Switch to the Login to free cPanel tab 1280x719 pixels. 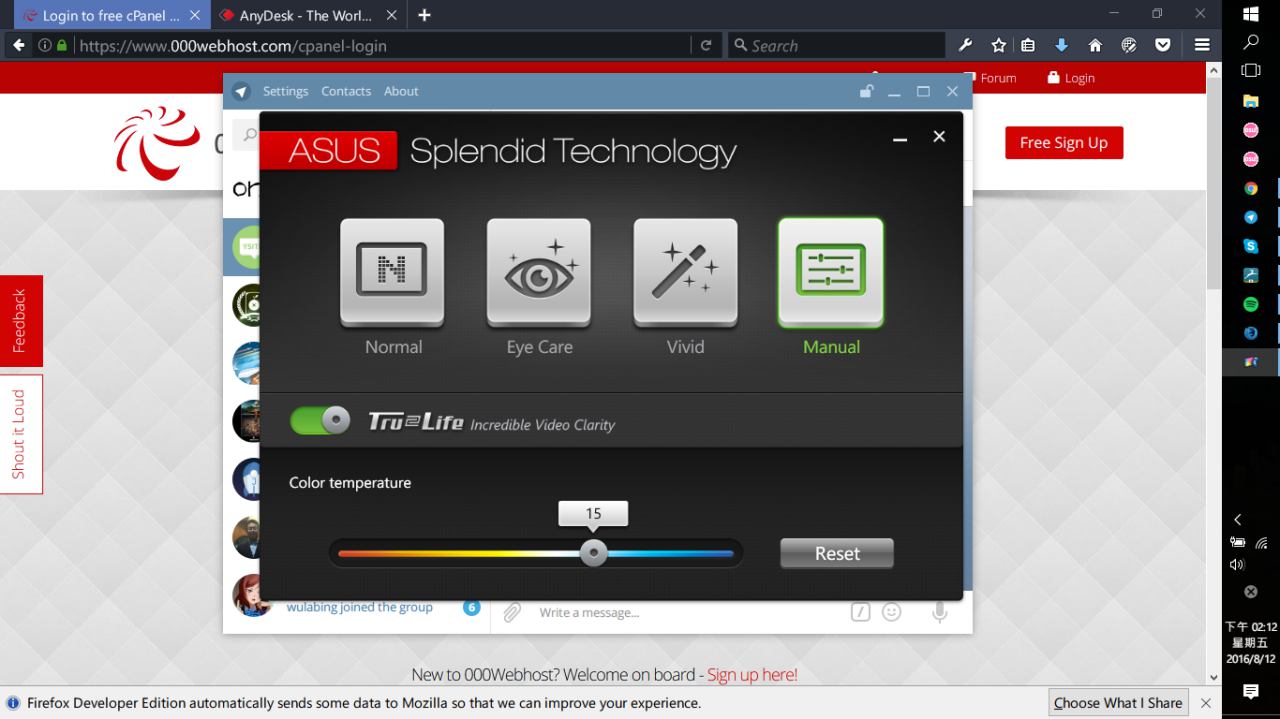110,16
